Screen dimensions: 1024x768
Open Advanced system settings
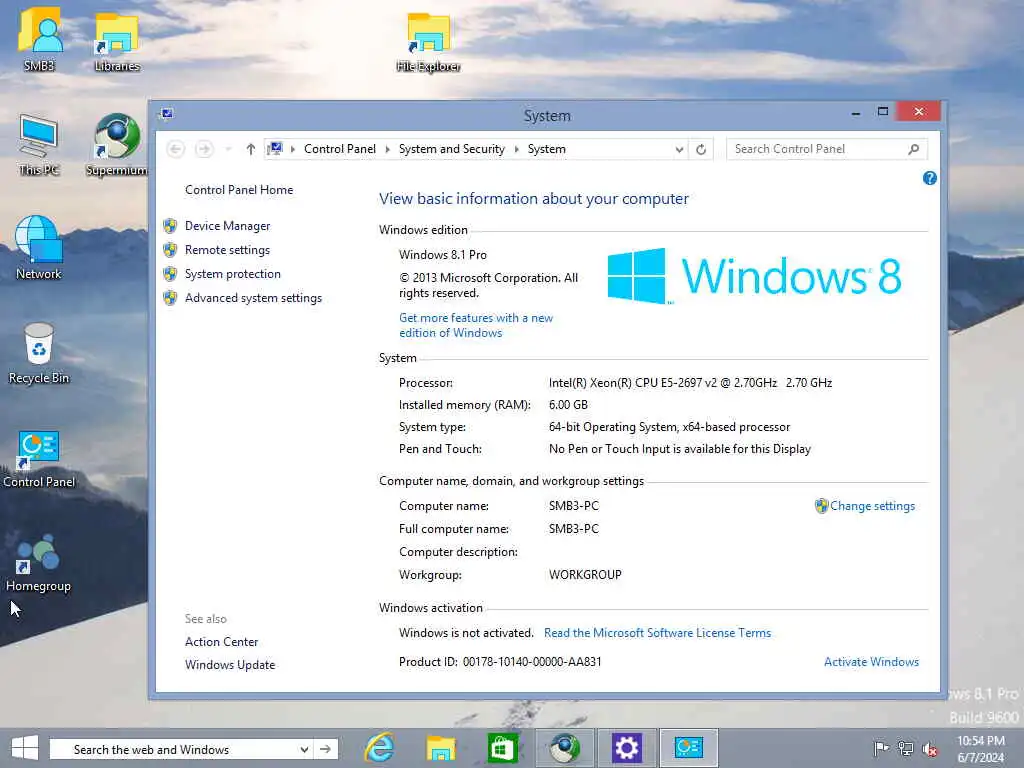click(x=253, y=298)
